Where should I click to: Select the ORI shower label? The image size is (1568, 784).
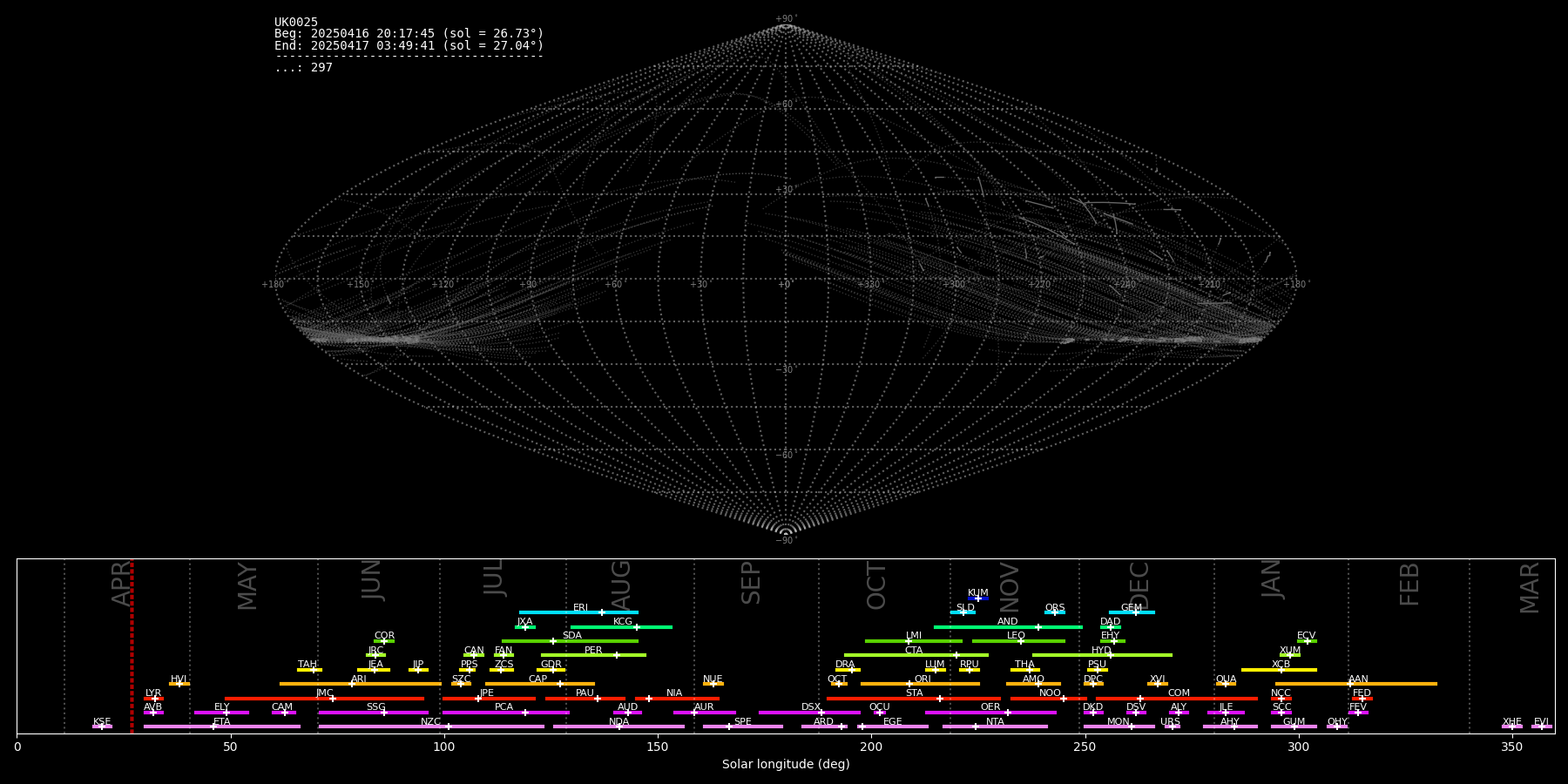(923, 679)
